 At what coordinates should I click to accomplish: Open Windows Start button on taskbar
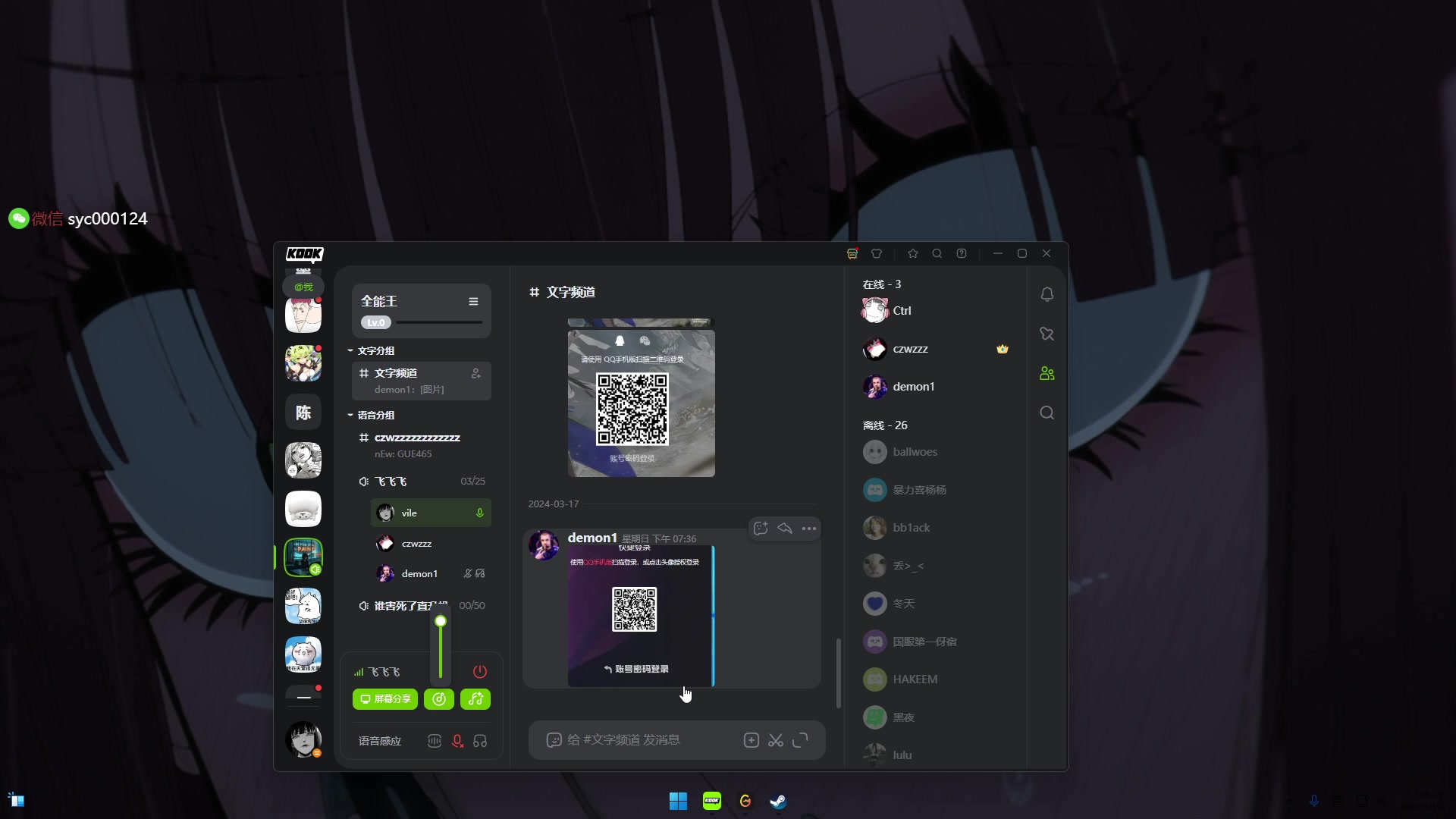click(678, 801)
